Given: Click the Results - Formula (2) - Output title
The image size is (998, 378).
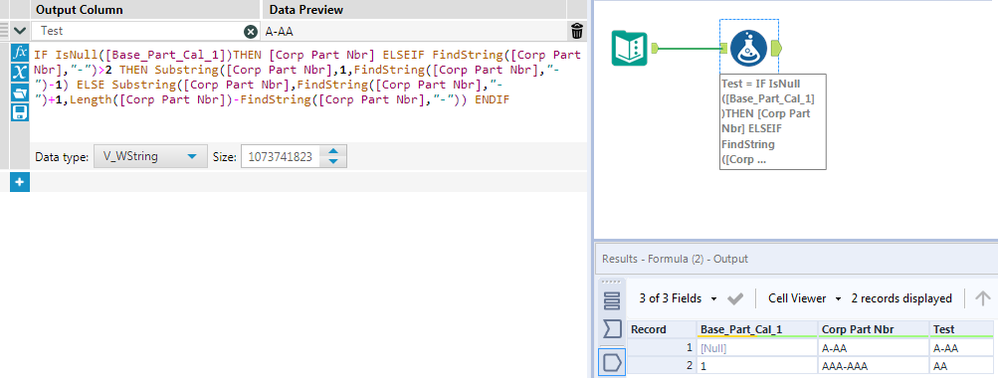Looking at the screenshot, I should click(x=675, y=259).
